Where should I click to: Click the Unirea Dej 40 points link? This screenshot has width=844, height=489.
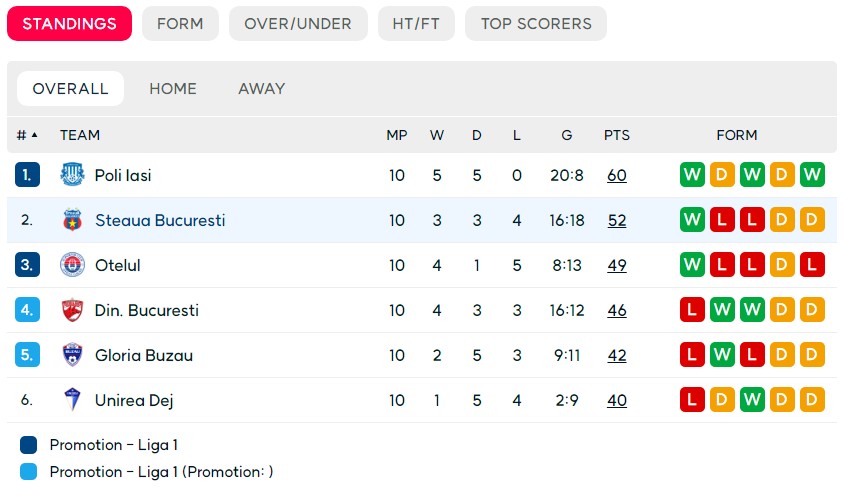(x=617, y=400)
